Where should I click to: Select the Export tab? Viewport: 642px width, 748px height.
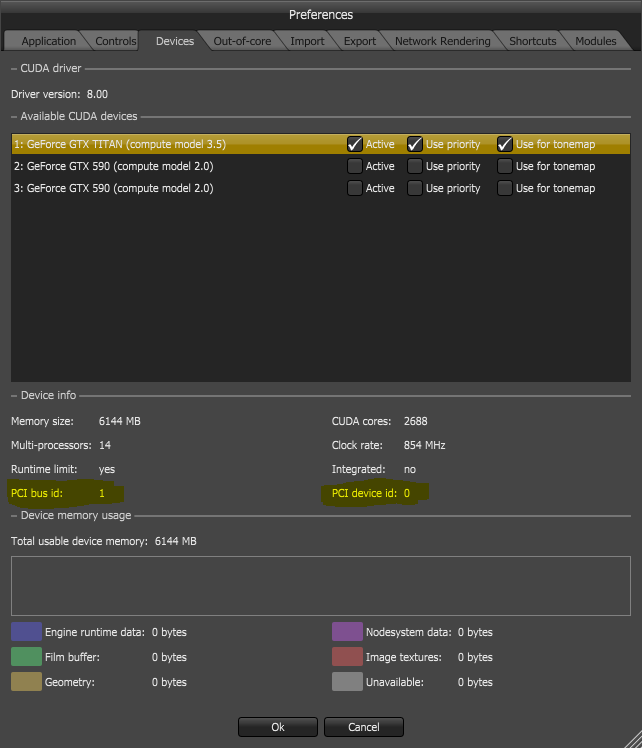click(359, 41)
